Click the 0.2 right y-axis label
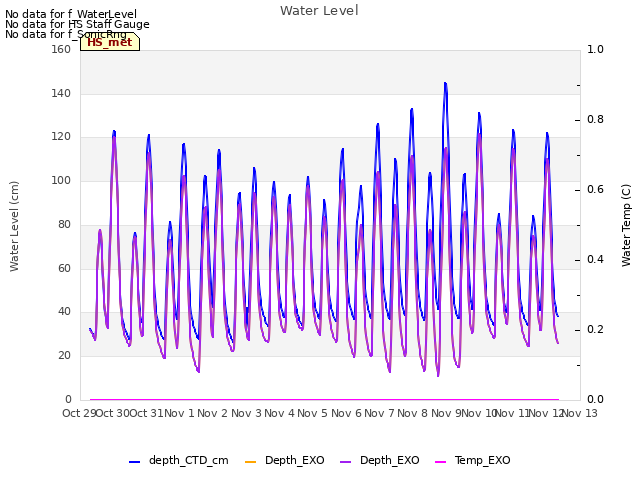Image resolution: width=640 pixels, height=480 pixels. click(595, 329)
